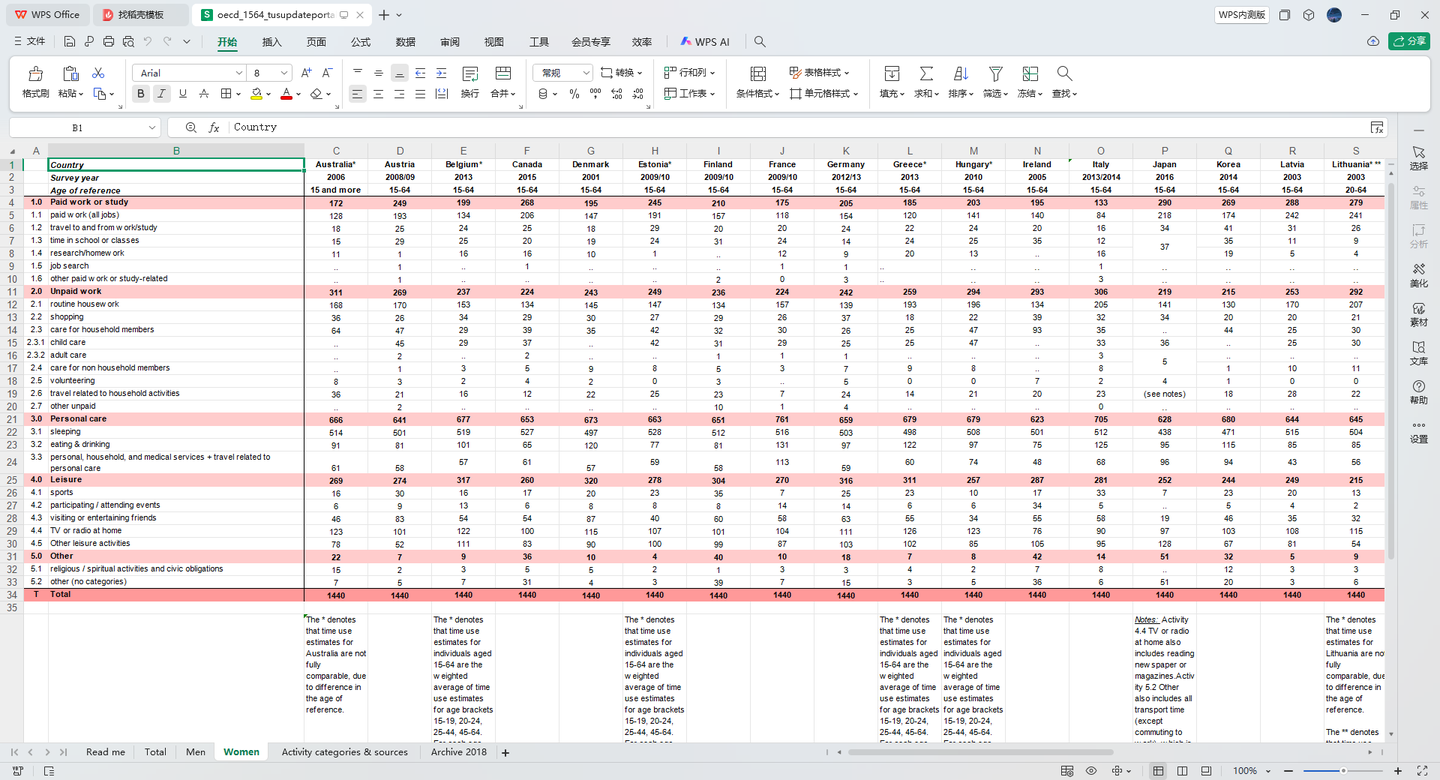This screenshot has height=780, width=1440.
Task: Click the Format Painter (格式刷) icon
Action: (x=36, y=74)
